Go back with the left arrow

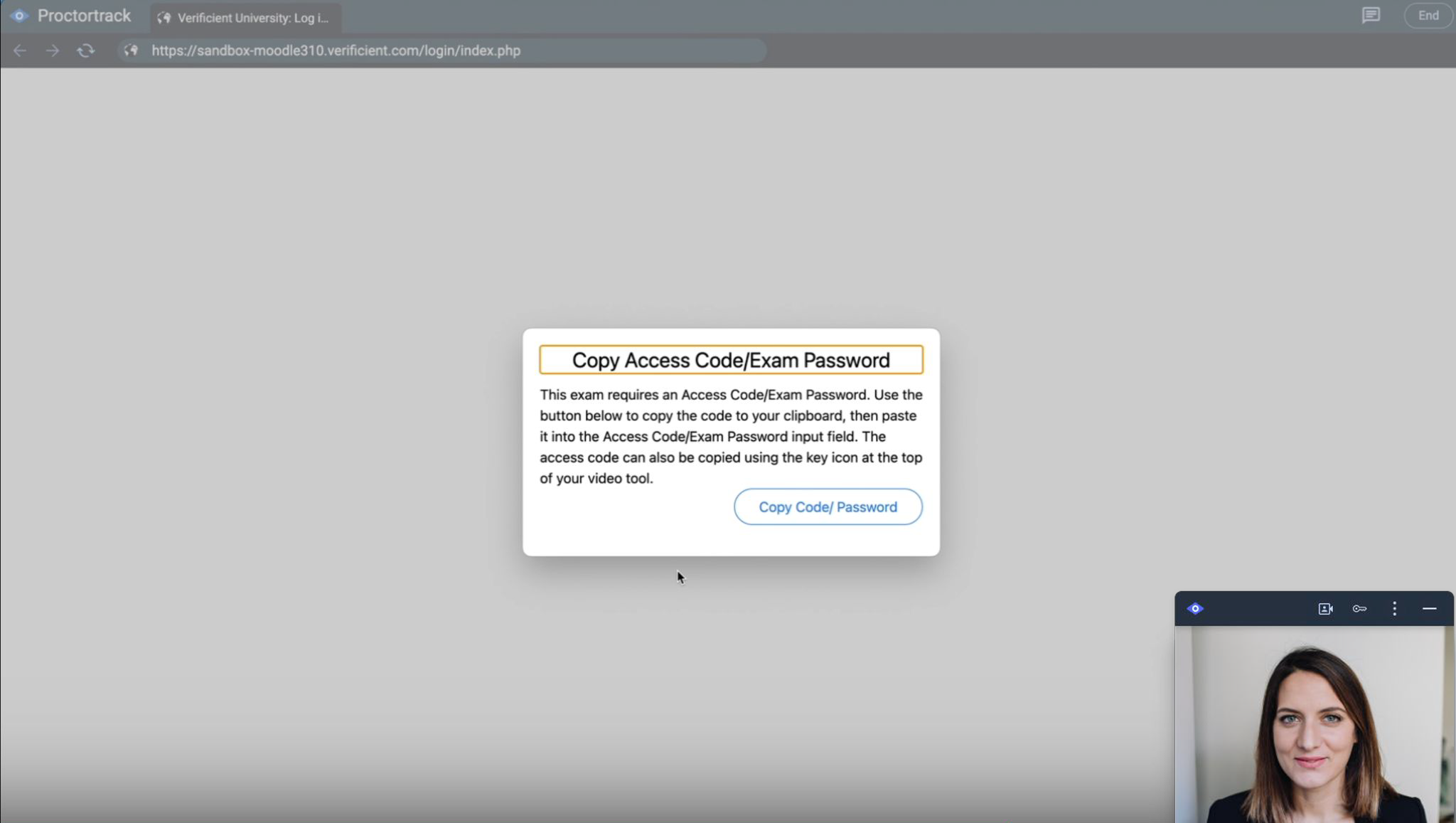pyautogui.click(x=20, y=51)
